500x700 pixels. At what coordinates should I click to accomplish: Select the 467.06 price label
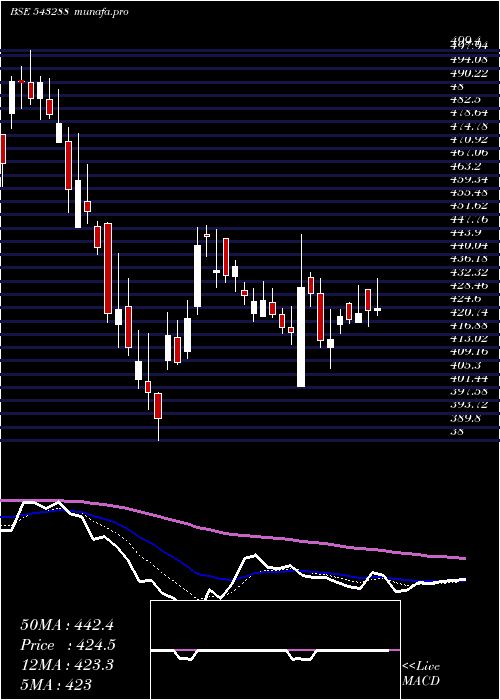coord(469,153)
